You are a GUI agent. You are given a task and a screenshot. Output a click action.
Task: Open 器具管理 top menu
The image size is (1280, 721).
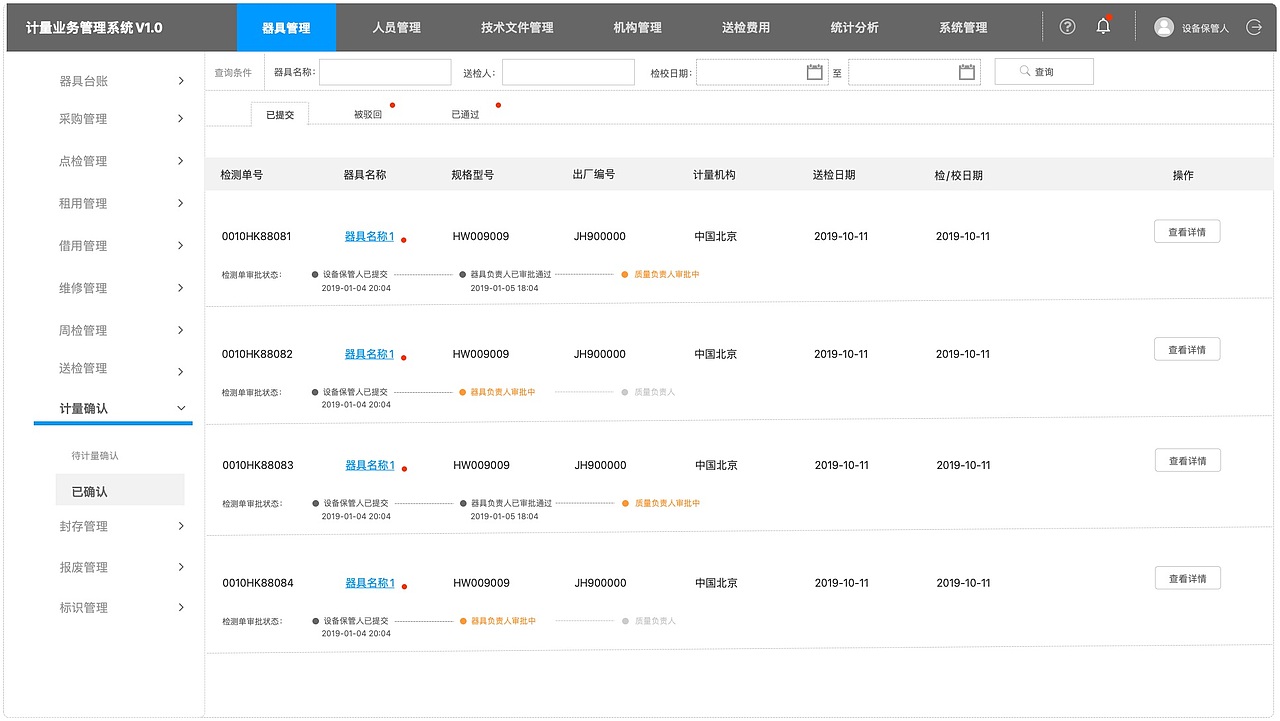coord(286,28)
